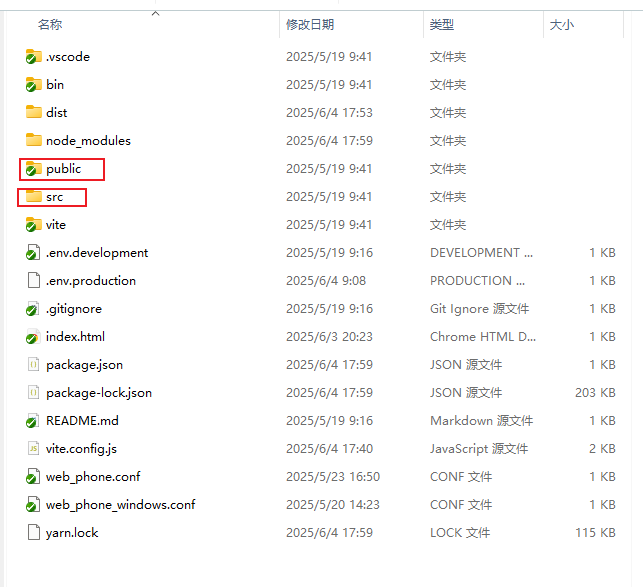Viewport: 643px width, 587px height.
Task: Click the 2 KB size value
Action: point(602,448)
